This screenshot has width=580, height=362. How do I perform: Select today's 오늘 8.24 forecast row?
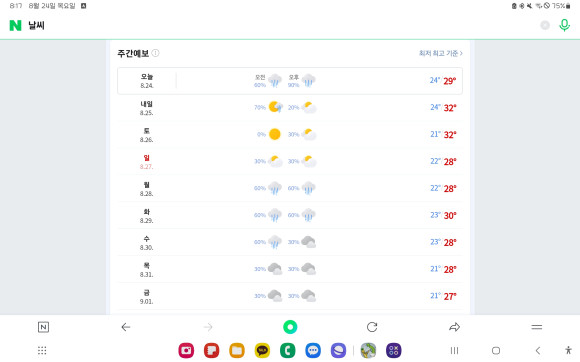290,81
